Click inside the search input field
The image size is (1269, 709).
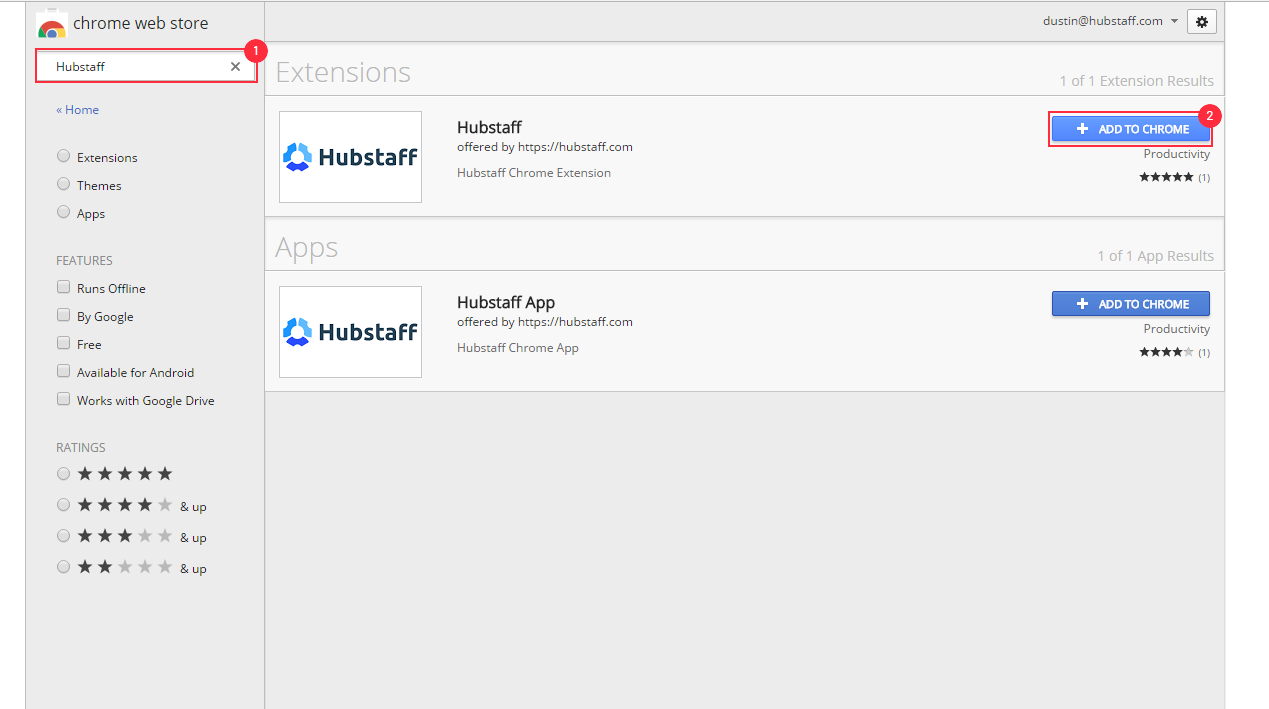(x=140, y=64)
